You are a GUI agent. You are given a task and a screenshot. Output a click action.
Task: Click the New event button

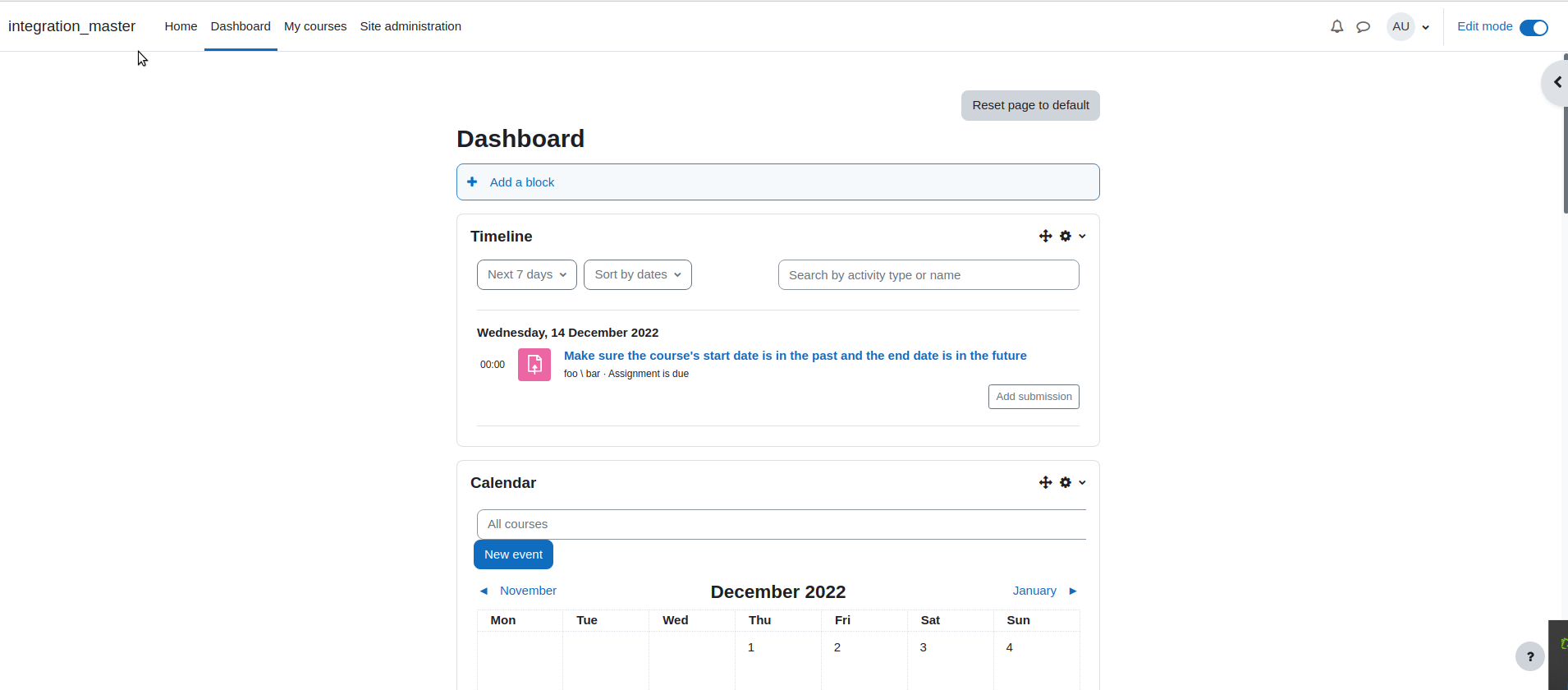[x=513, y=554]
